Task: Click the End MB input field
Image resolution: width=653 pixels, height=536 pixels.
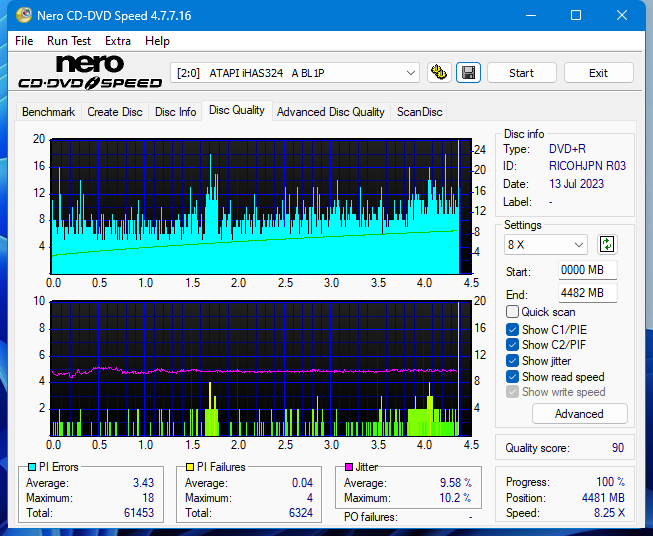Action: click(587, 293)
